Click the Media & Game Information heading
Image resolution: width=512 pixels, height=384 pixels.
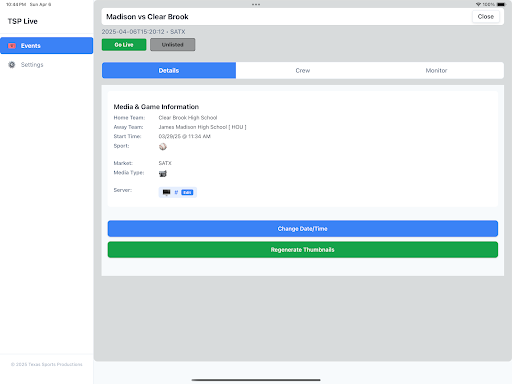coord(156,107)
